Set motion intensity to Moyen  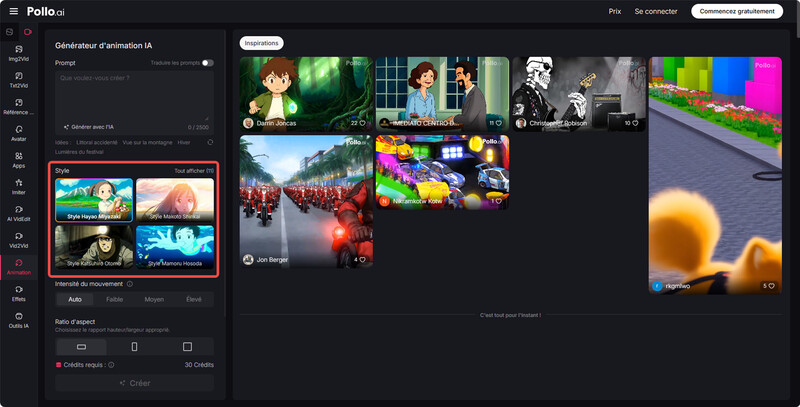(154, 299)
